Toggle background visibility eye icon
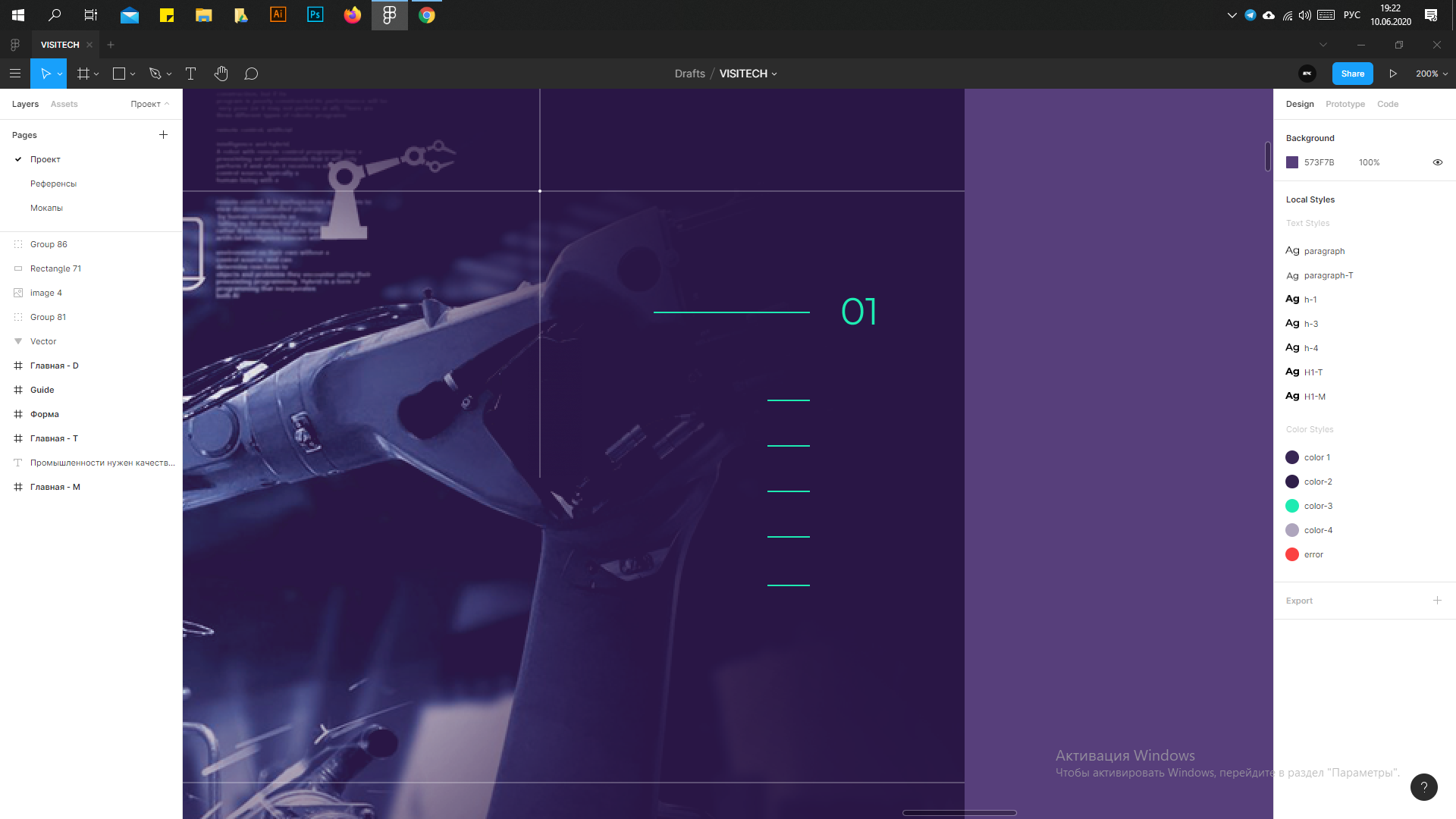 click(1437, 162)
